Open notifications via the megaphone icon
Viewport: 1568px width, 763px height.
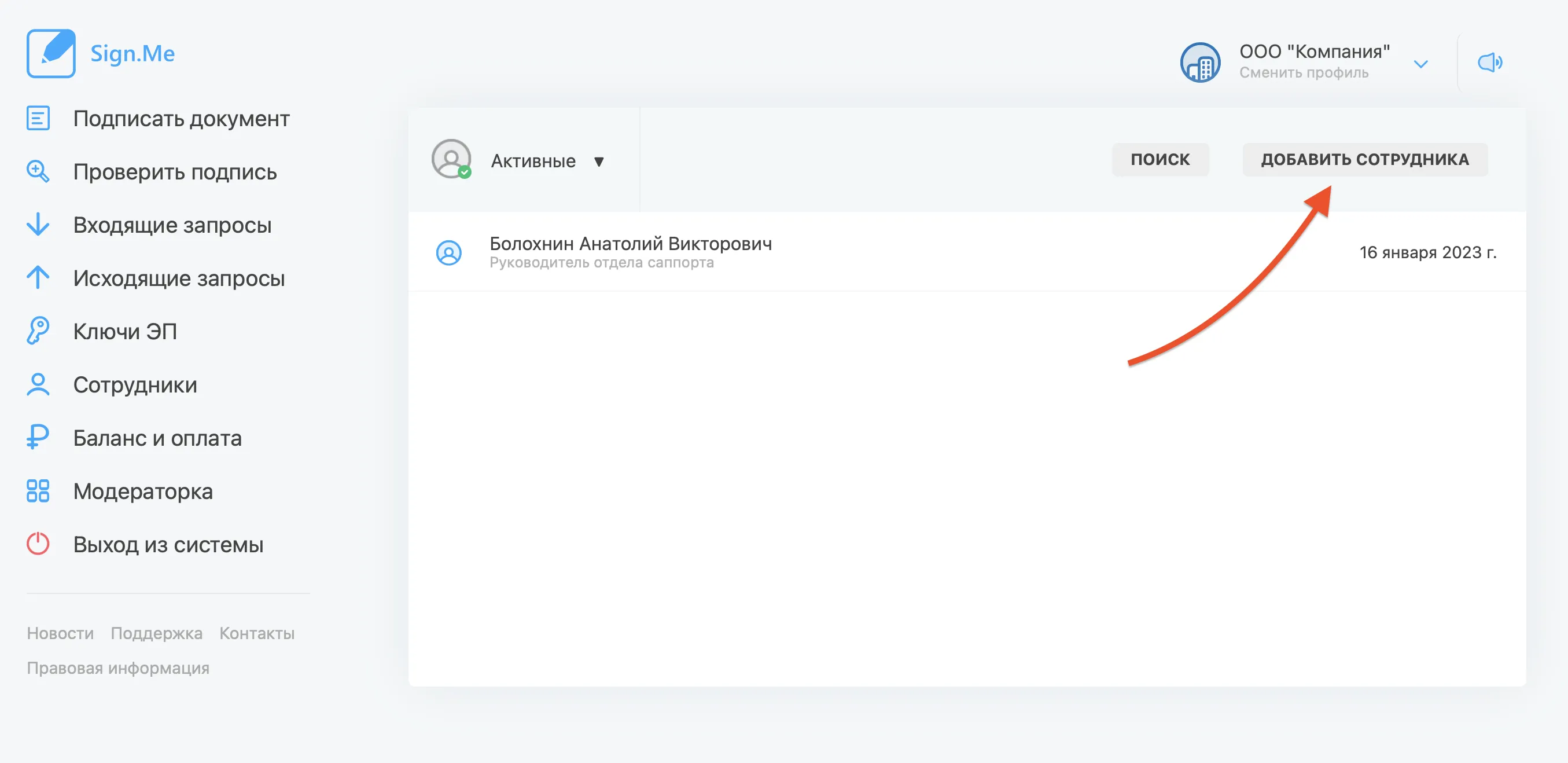1489,62
